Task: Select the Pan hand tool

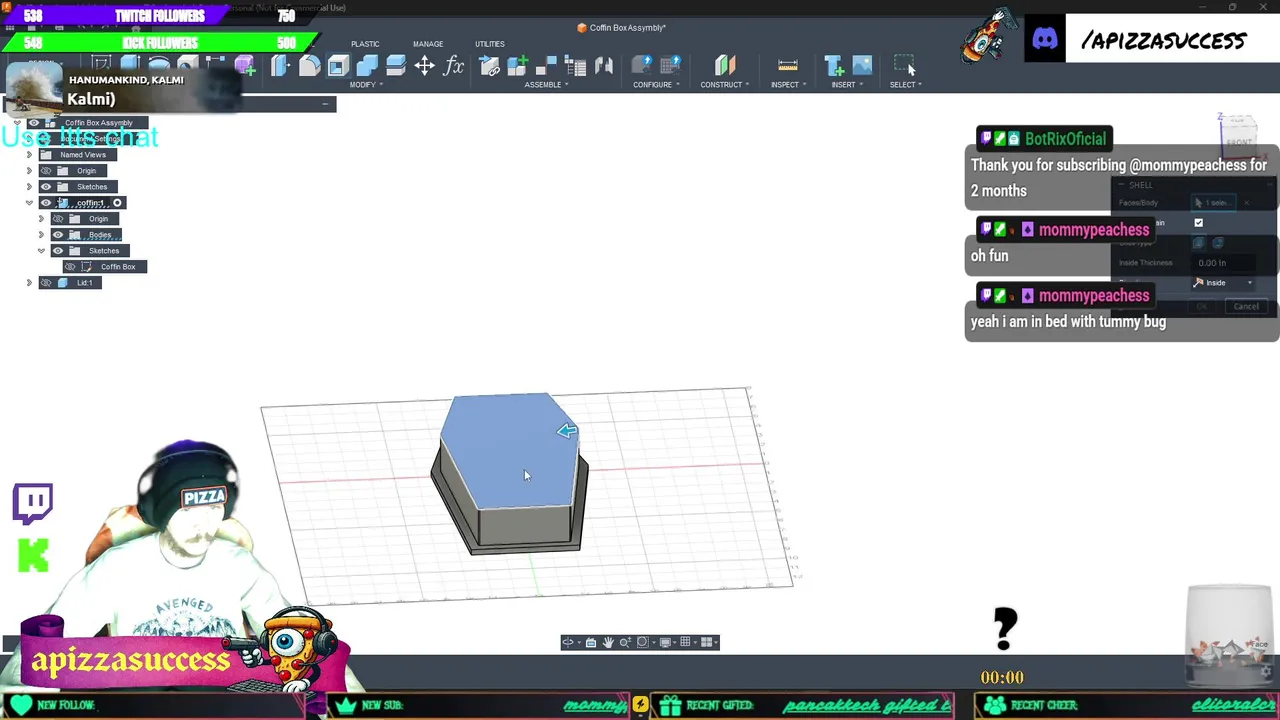Action: click(607, 642)
